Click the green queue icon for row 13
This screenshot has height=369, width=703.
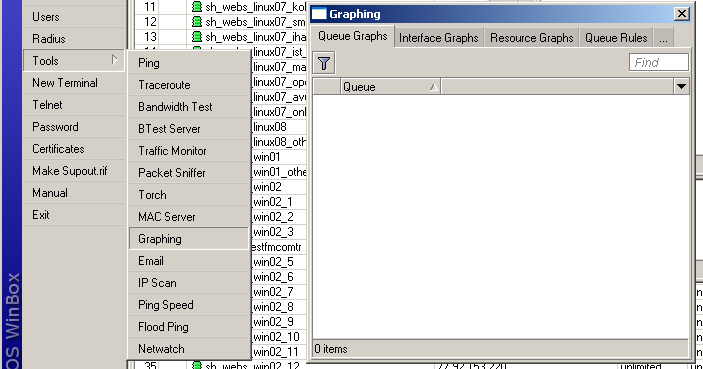(x=196, y=37)
